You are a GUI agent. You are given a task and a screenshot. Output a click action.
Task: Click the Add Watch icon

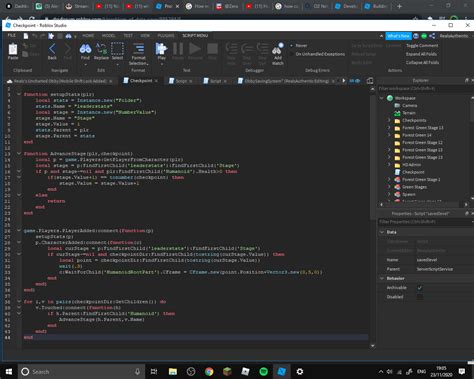(x=278, y=49)
